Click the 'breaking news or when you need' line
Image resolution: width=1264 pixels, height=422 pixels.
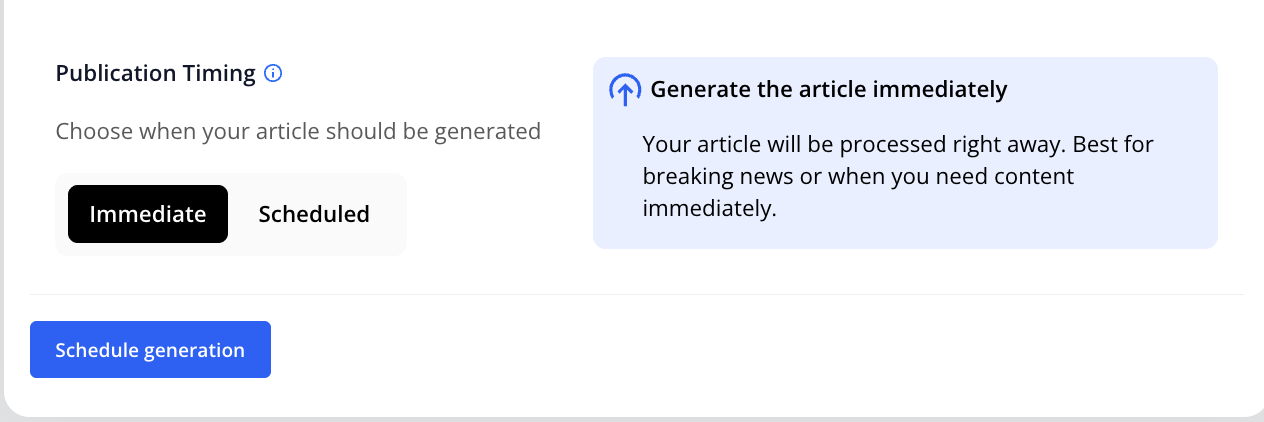(858, 177)
